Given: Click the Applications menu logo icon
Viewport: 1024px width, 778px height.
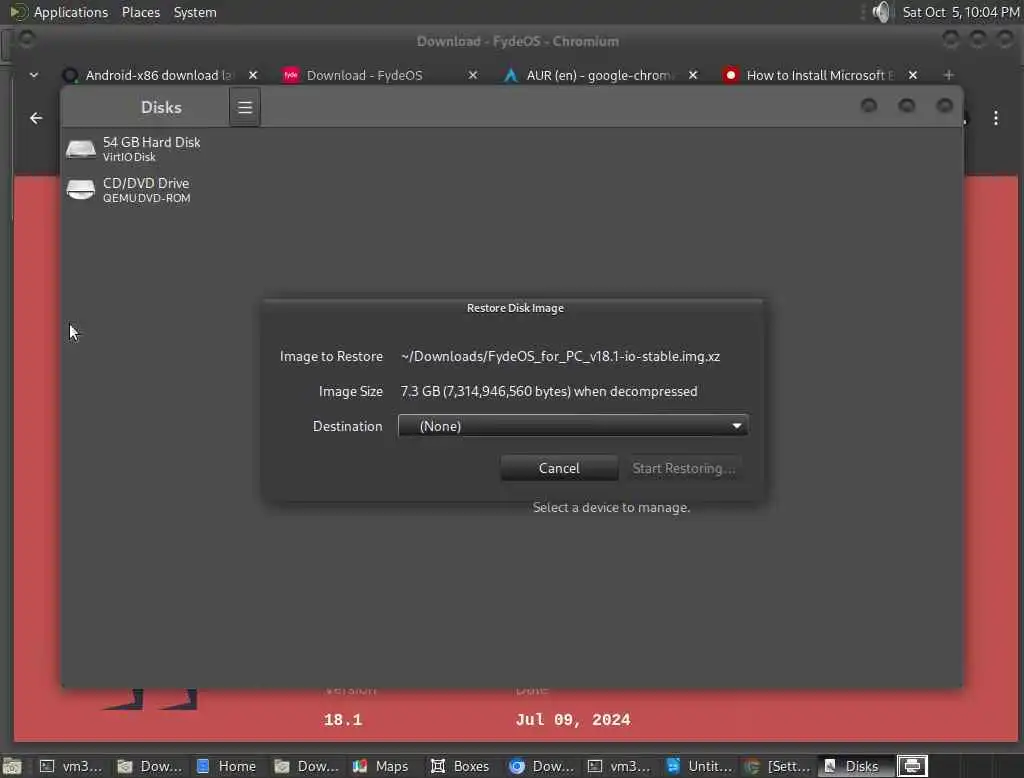Looking at the screenshot, I should click(x=18, y=12).
